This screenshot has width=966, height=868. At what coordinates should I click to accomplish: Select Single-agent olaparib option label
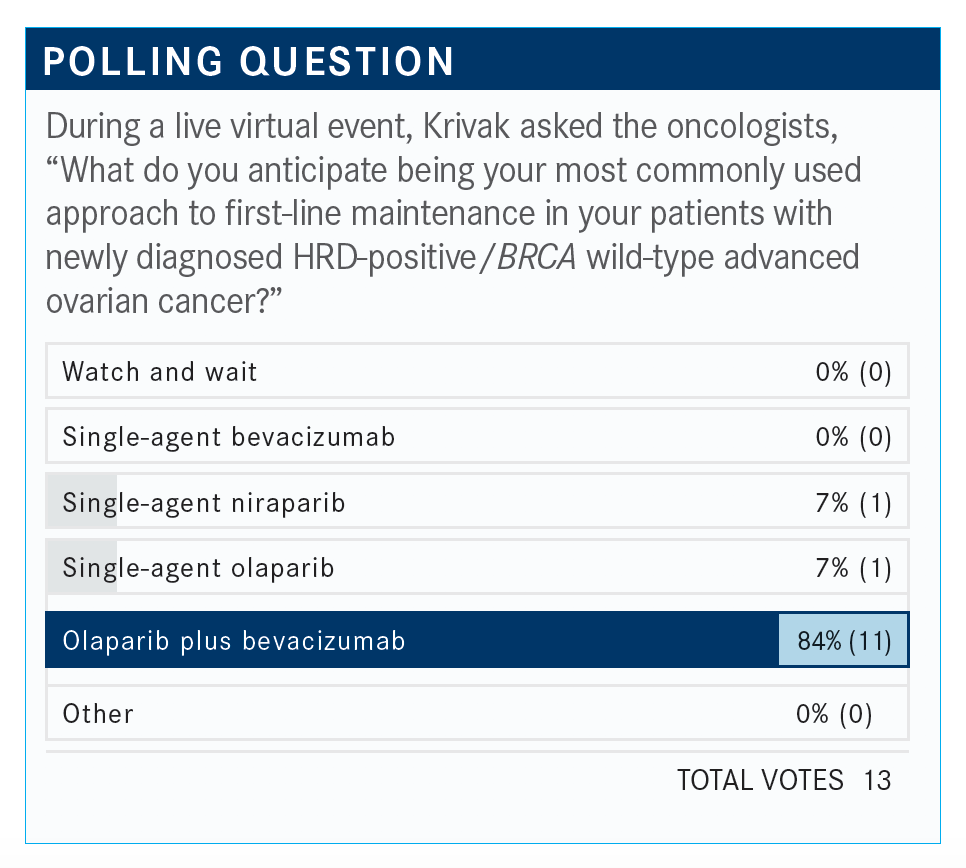pos(198,568)
